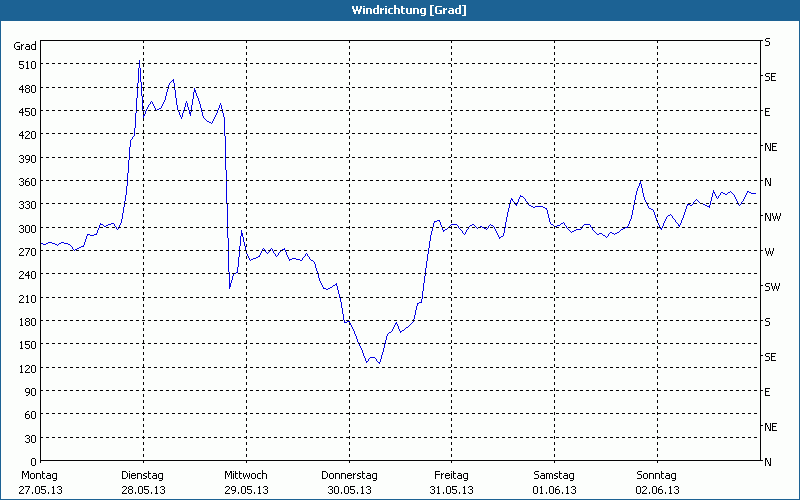Click the date 29.05.13
Screen dimensions: 800x500
coord(247,490)
